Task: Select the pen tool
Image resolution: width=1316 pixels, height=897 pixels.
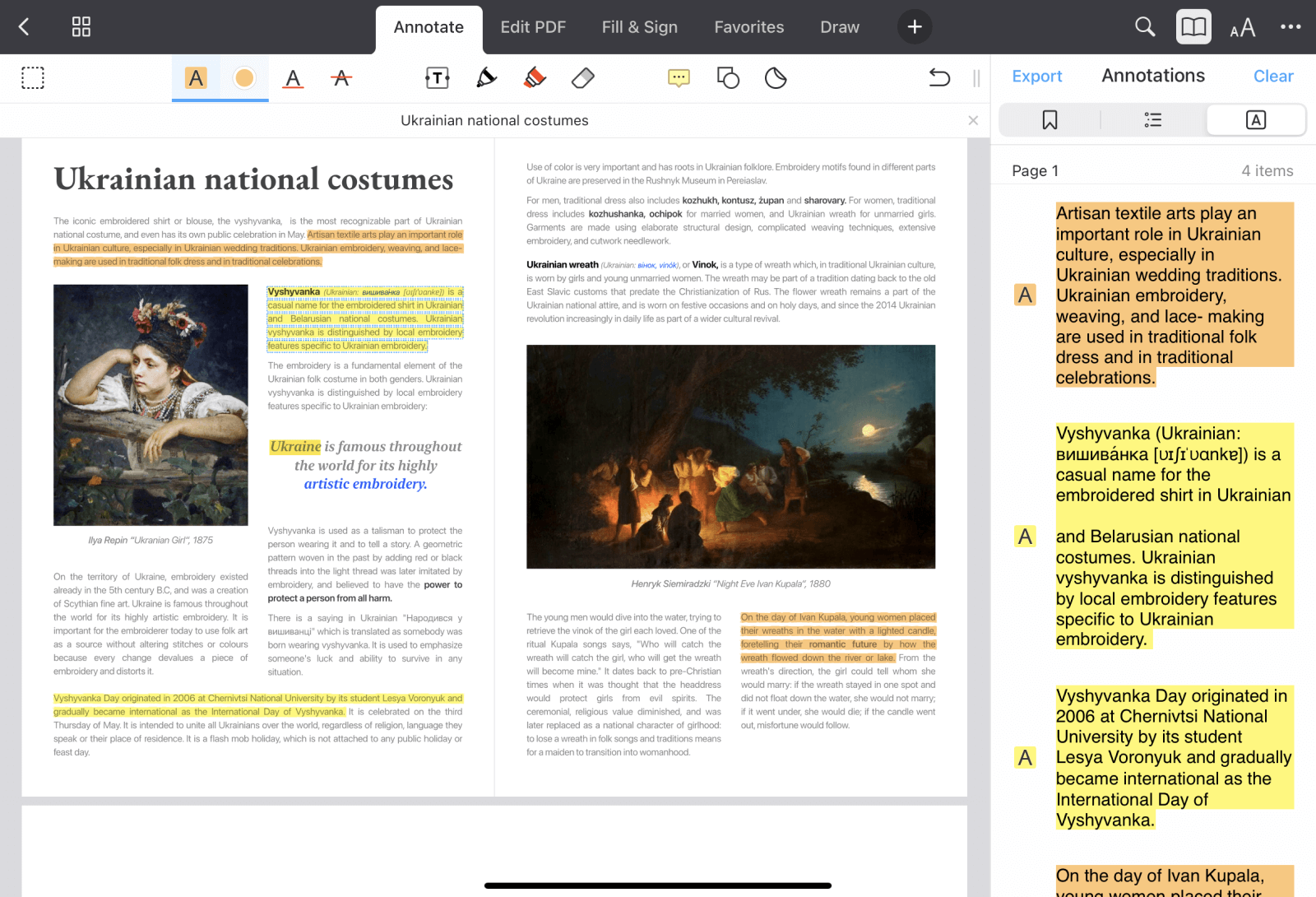Action: tap(486, 78)
